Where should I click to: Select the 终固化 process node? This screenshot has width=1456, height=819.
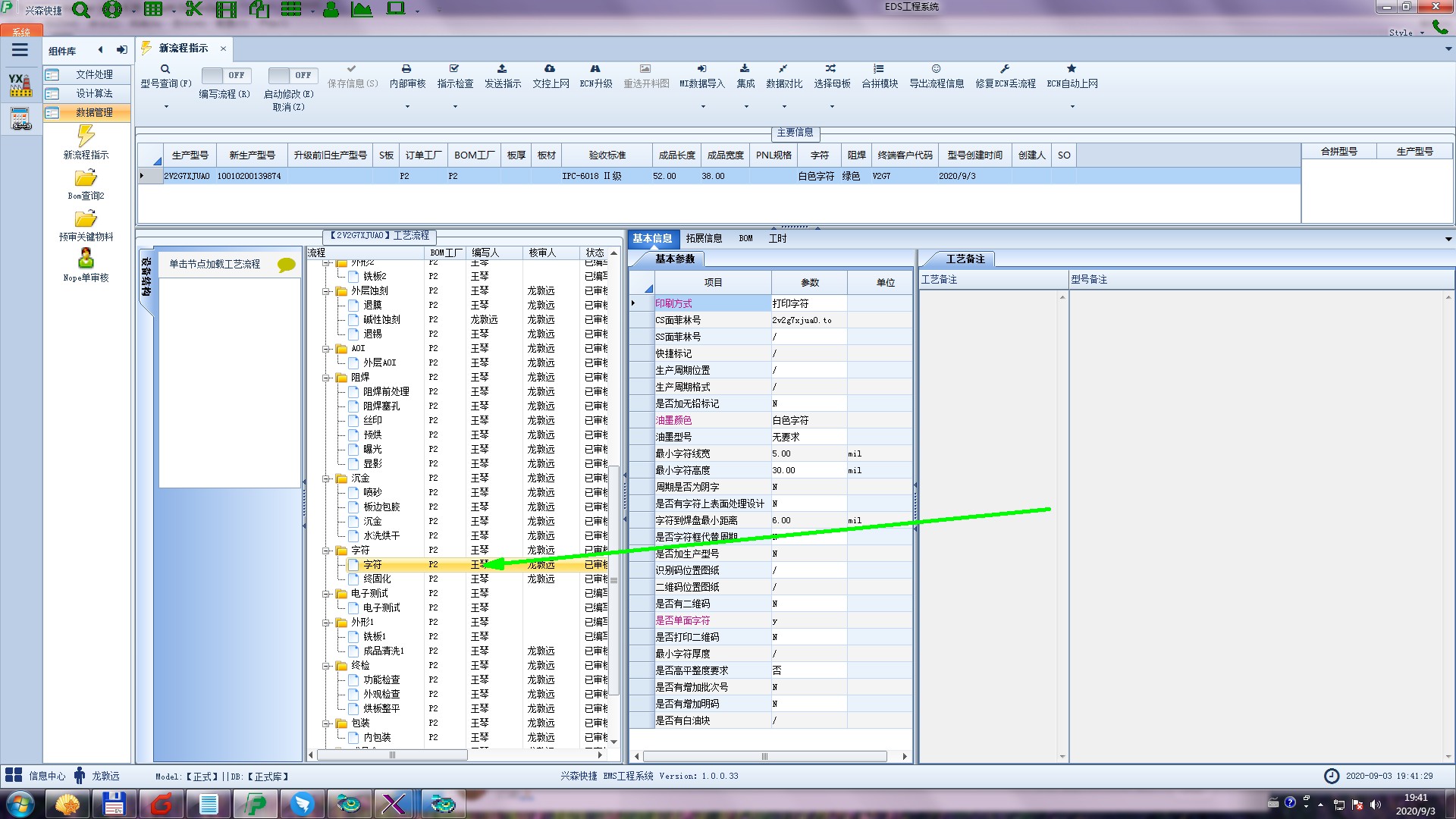coord(377,579)
